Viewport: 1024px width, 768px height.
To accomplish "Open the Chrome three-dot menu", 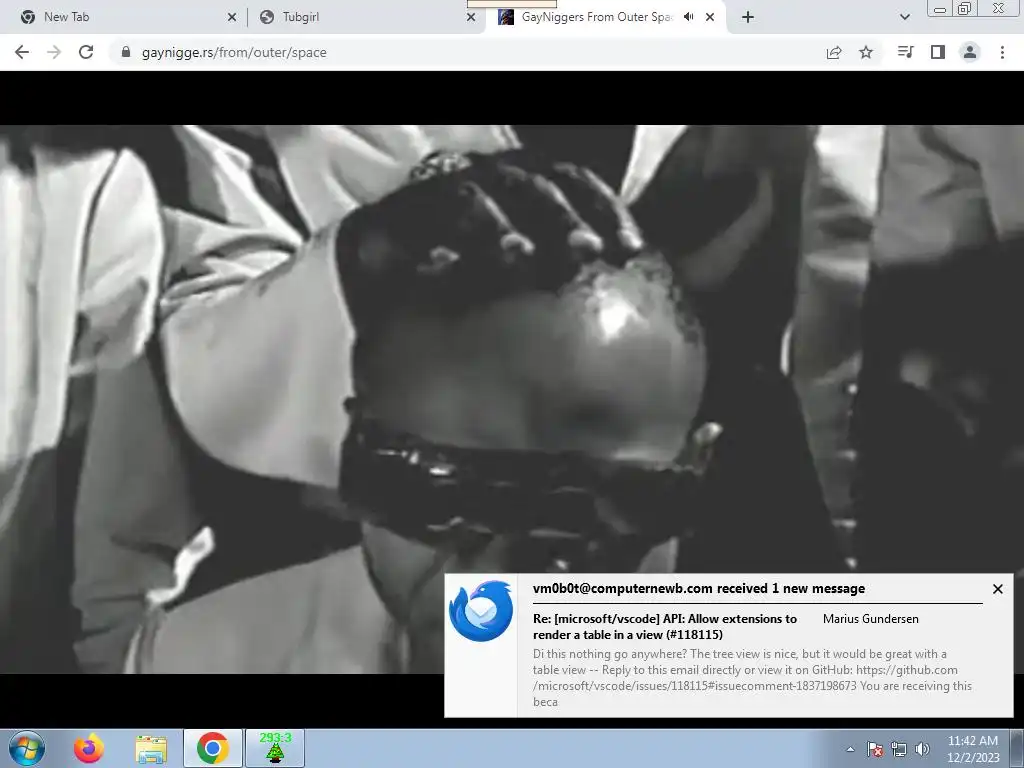I will coord(1002,52).
